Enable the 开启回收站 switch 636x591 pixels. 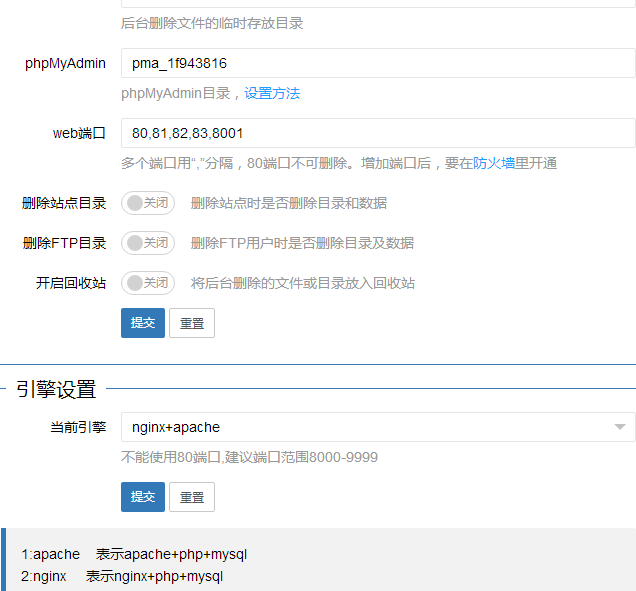point(148,283)
